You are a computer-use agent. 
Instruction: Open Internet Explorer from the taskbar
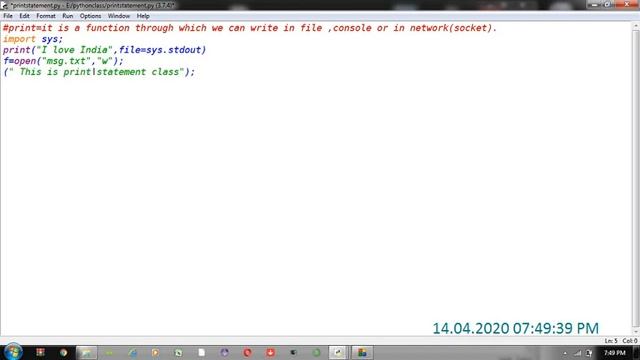pyautogui.click(x=133, y=353)
